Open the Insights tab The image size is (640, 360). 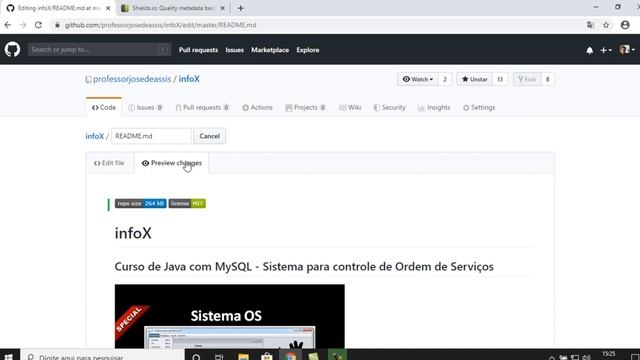tap(434, 107)
